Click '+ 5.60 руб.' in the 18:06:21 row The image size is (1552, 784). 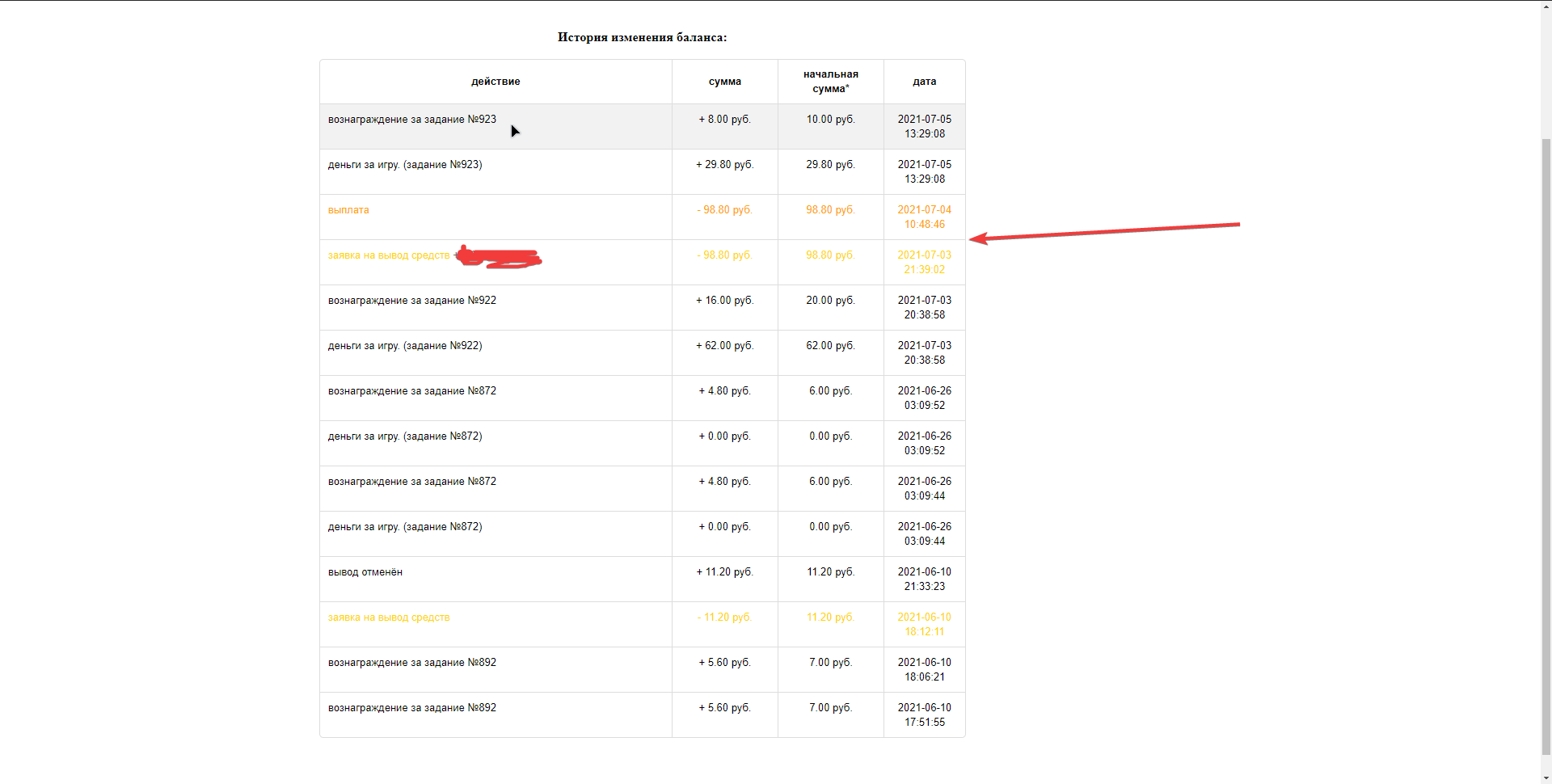725,663
